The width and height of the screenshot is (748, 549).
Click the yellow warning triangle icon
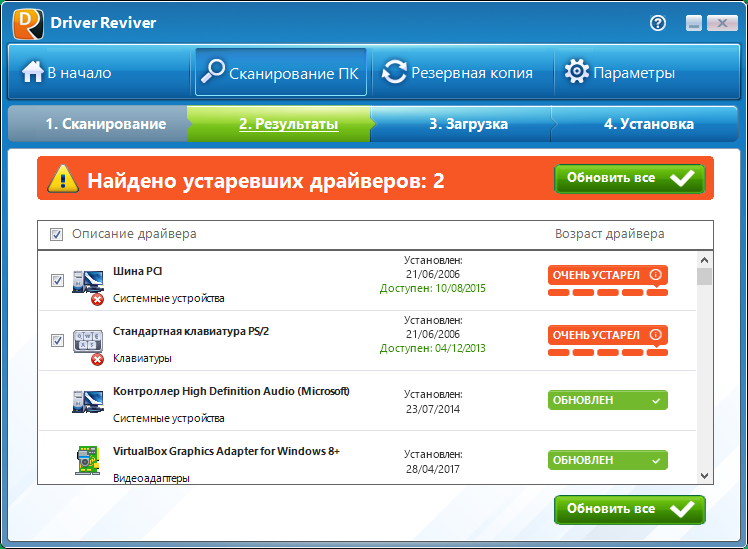click(x=63, y=178)
